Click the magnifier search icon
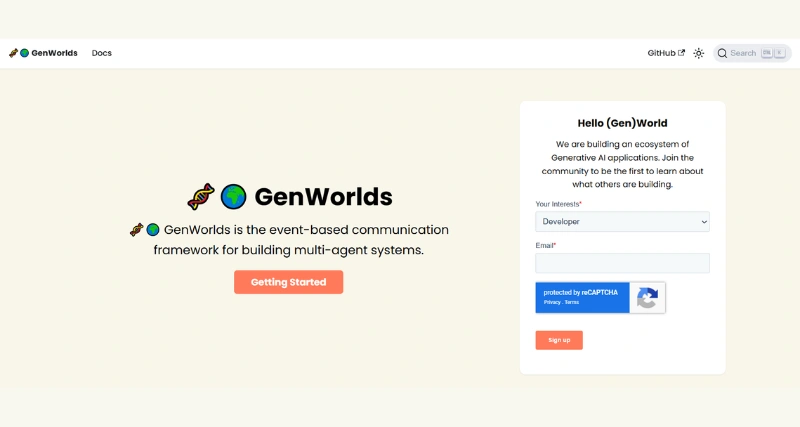This screenshot has height=427, width=800. 722,53
